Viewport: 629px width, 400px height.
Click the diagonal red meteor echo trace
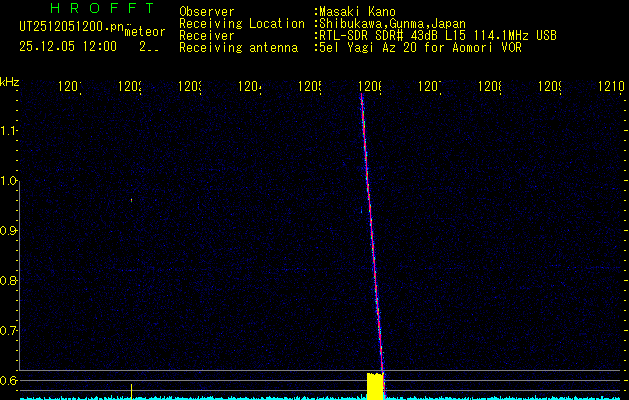372,230
